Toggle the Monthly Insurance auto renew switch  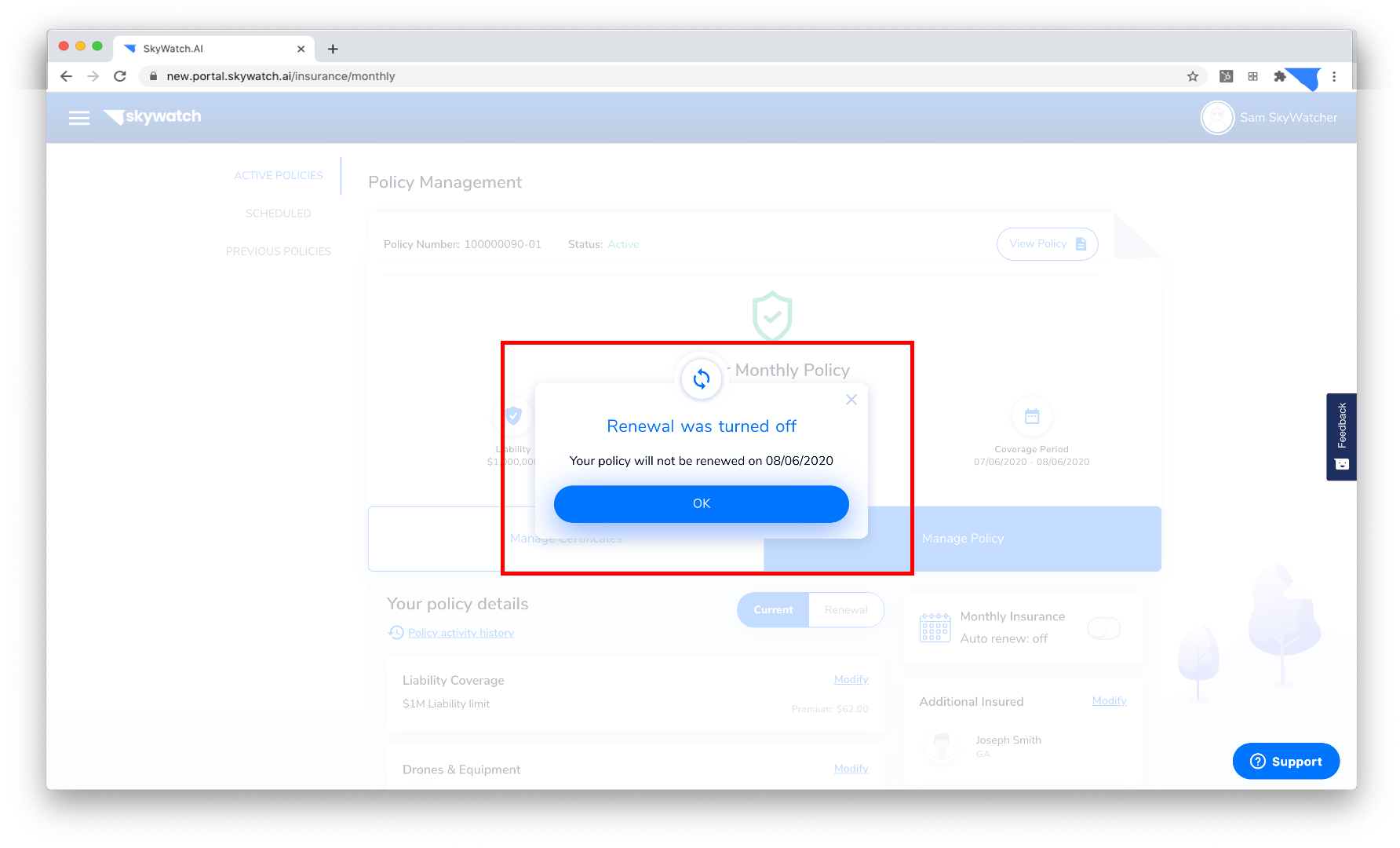(1104, 628)
